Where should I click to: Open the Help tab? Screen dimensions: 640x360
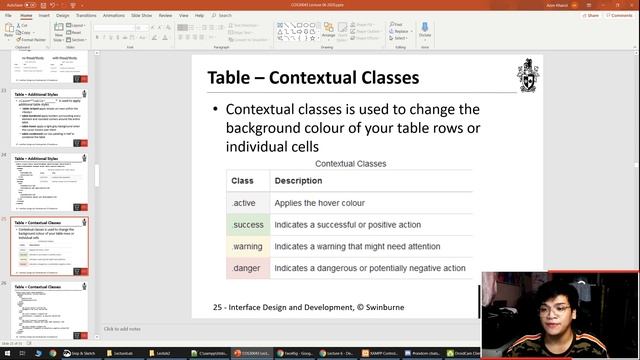point(199,16)
